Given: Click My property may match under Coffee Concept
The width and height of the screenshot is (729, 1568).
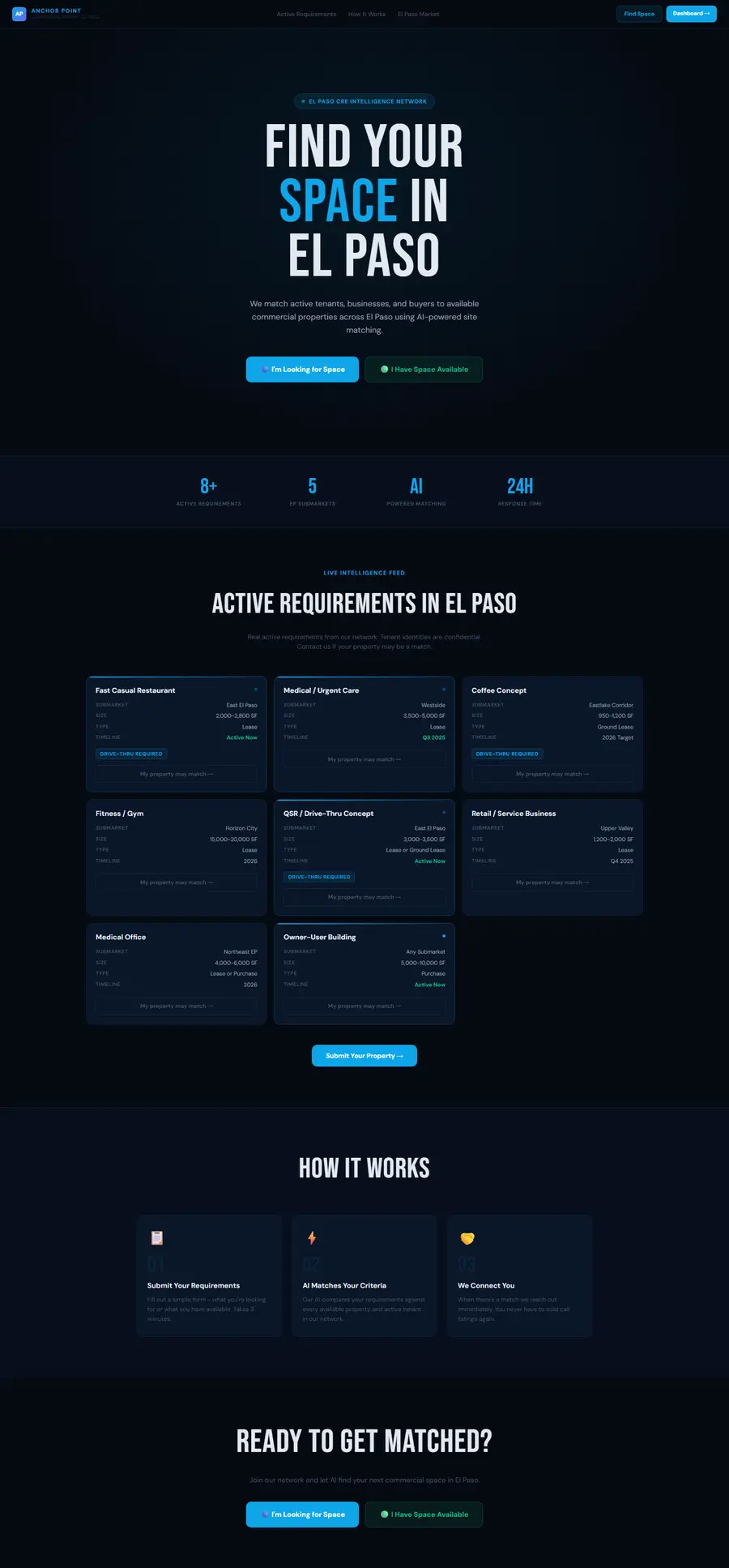Looking at the screenshot, I should click(x=552, y=774).
